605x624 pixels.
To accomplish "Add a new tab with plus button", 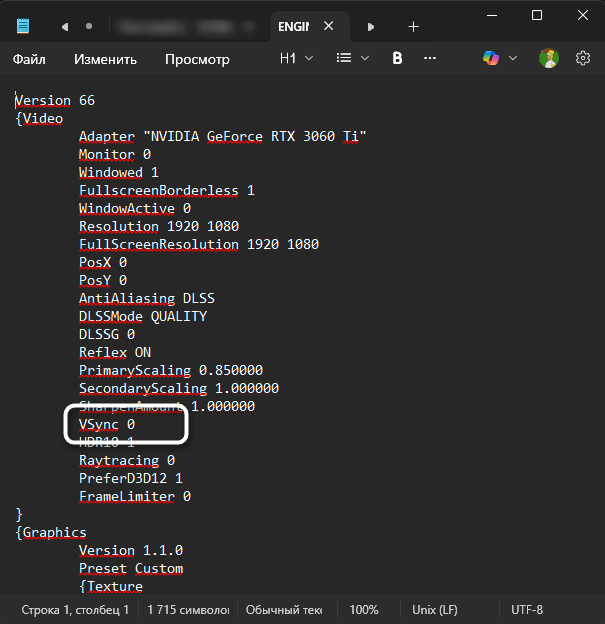I will pos(413,26).
